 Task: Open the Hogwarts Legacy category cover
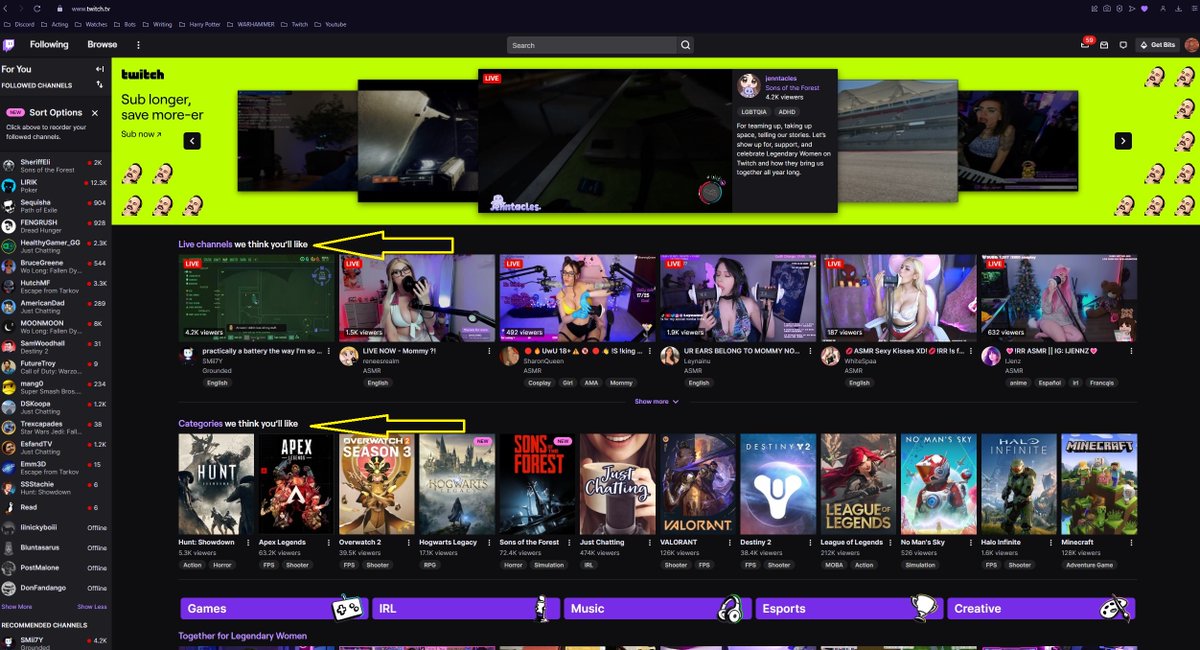coord(457,484)
